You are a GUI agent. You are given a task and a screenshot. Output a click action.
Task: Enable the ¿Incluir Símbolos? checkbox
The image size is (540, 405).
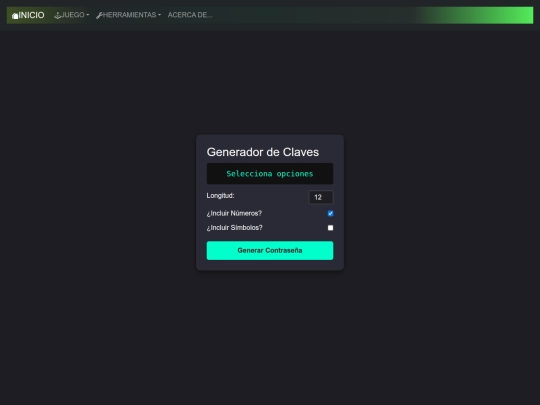(x=331, y=228)
